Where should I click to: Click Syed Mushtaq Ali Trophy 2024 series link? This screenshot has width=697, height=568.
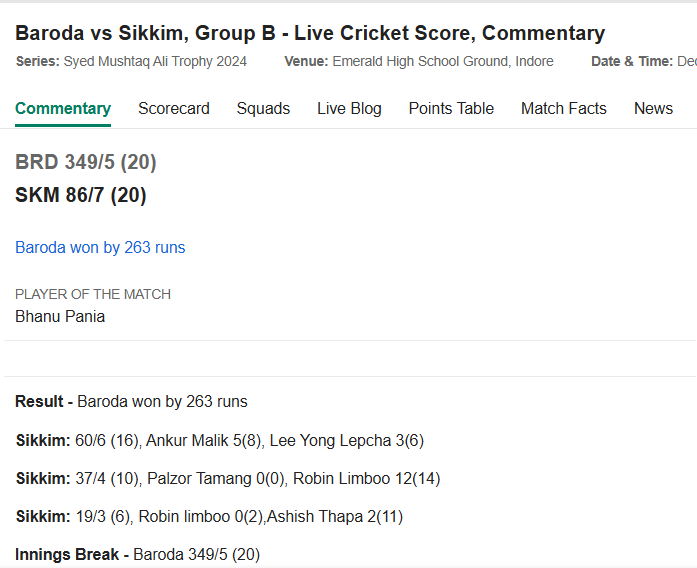(155, 61)
